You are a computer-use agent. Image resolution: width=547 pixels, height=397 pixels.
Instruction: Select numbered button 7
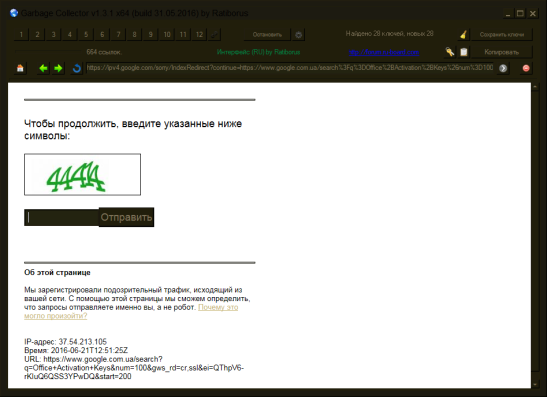click(118, 35)
